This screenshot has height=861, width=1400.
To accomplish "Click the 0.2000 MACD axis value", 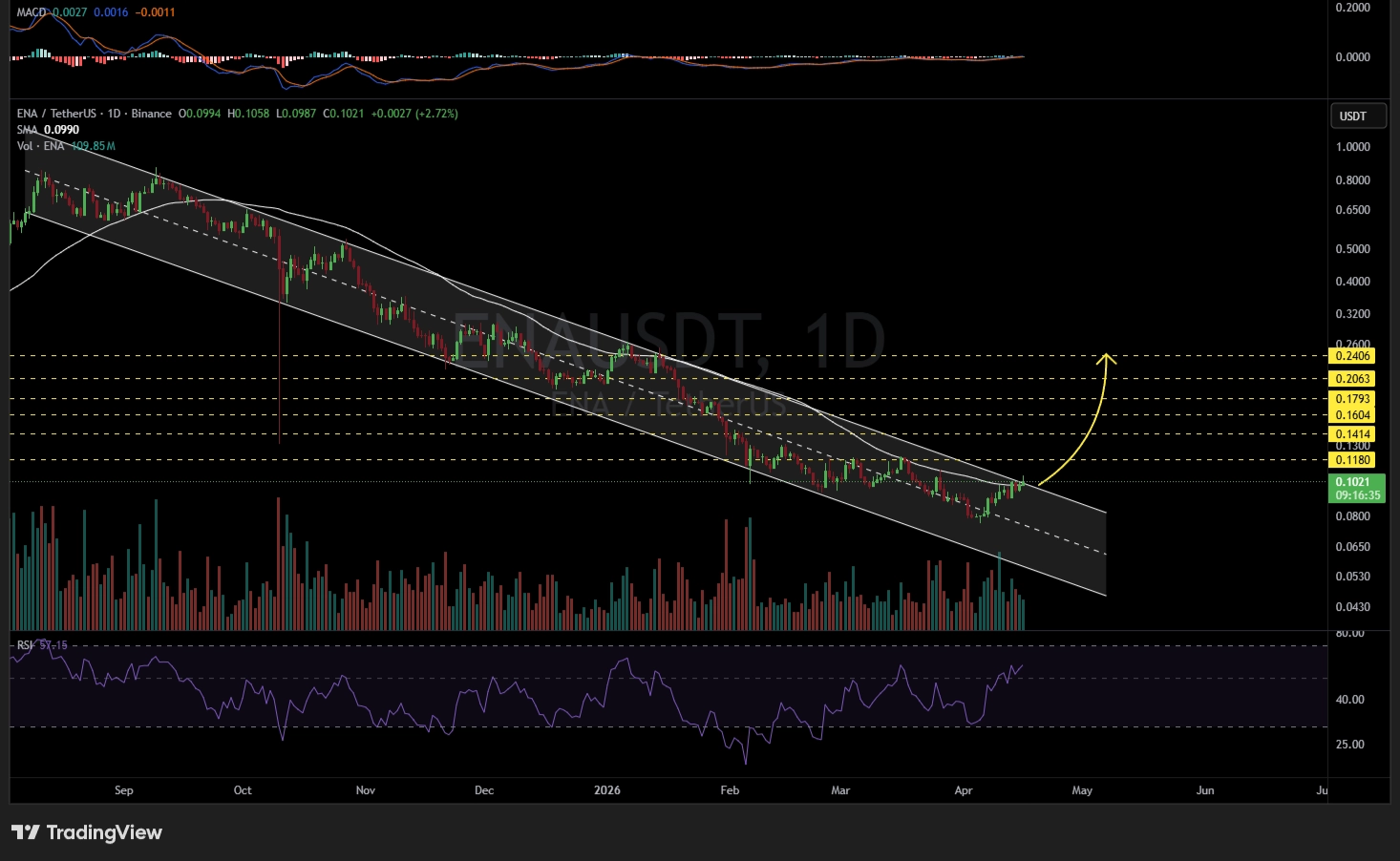I will pyautogui.click(x=1353, y=8).
